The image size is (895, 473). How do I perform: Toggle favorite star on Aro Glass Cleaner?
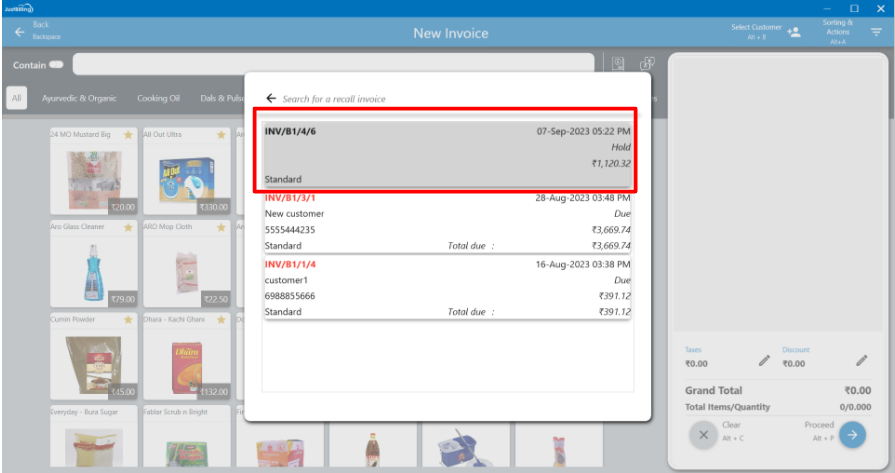point(127,228)
